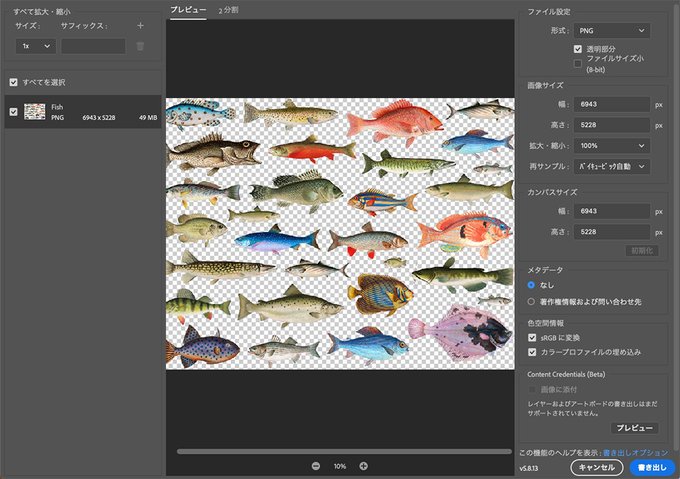Click the 6943 x 5228 dimensions text
The height and width of the screenshot is (479, 680).
coord(99,117)
